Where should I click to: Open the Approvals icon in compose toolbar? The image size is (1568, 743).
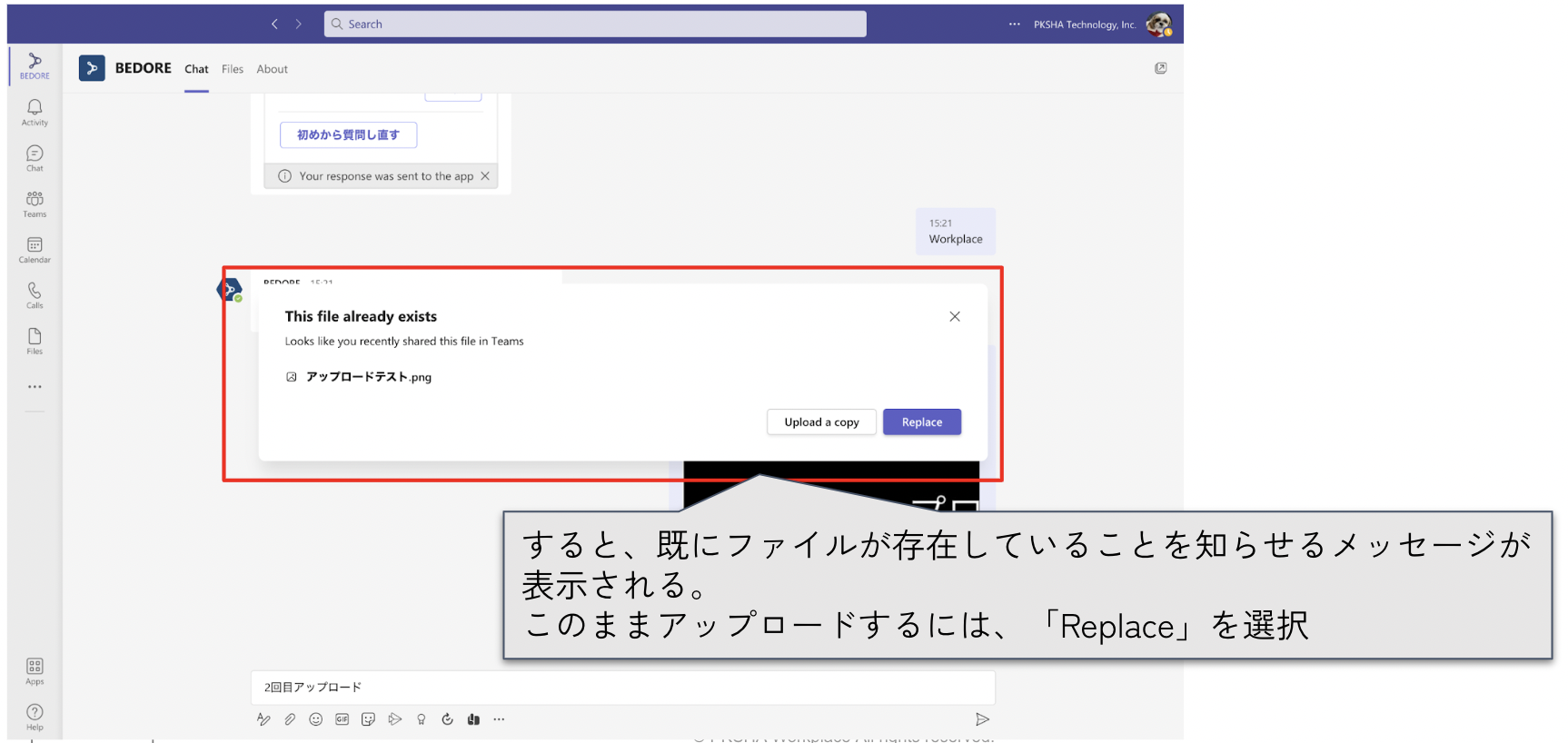click(447, 719)
